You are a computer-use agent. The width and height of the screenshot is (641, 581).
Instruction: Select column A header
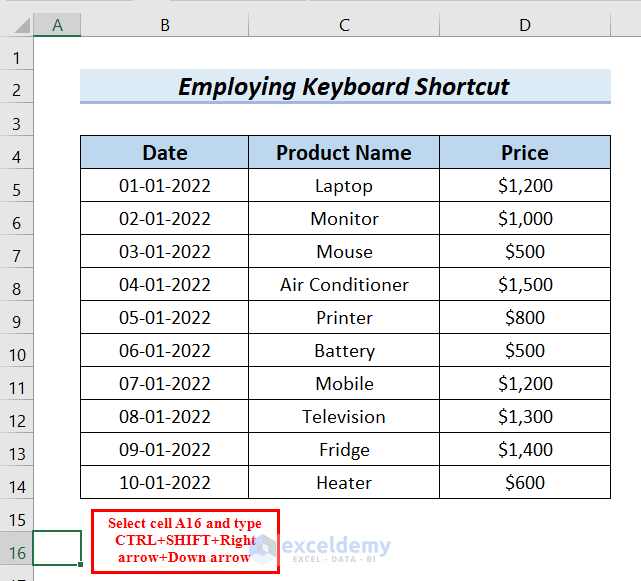[x=57, y=25]
